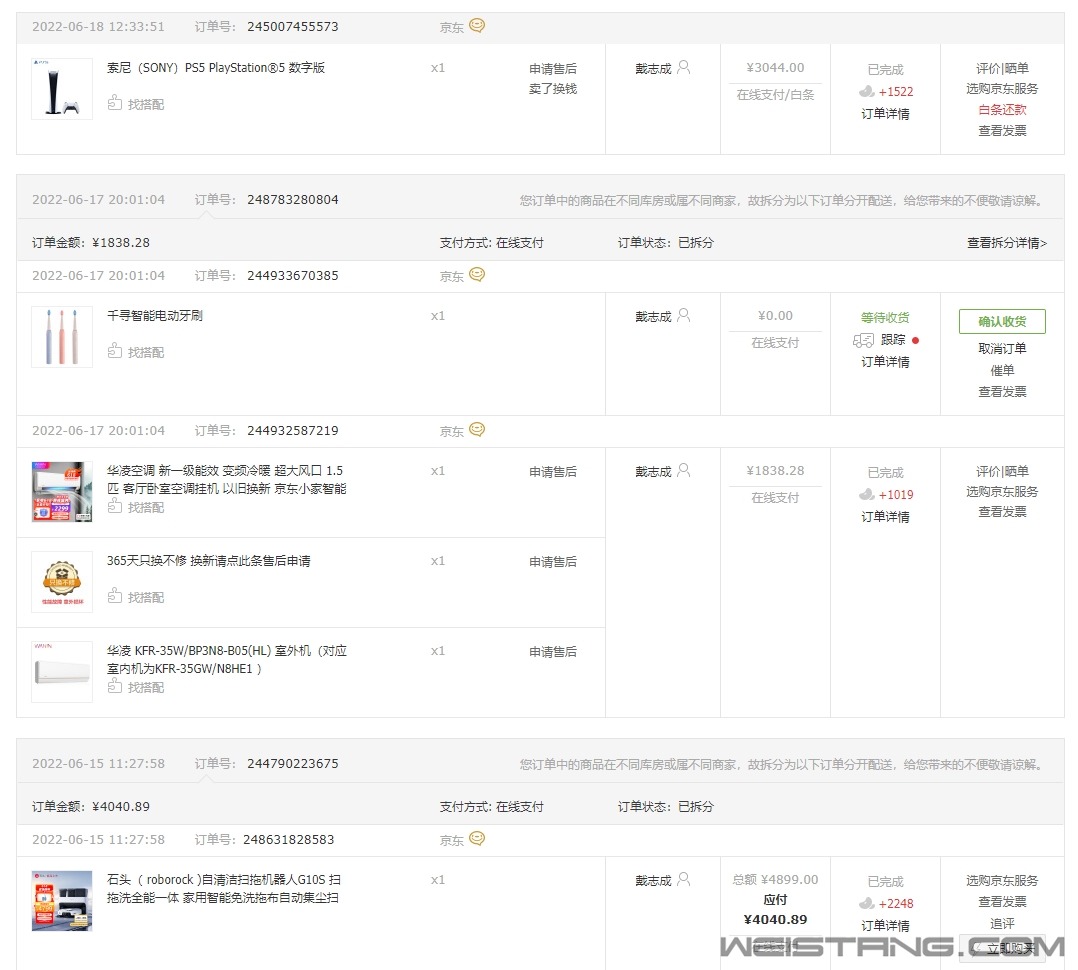Open product title 365天只换不修 换新请点此条售后申请
The width and height of the screenshot is (1078, 970).
point(208,560)
